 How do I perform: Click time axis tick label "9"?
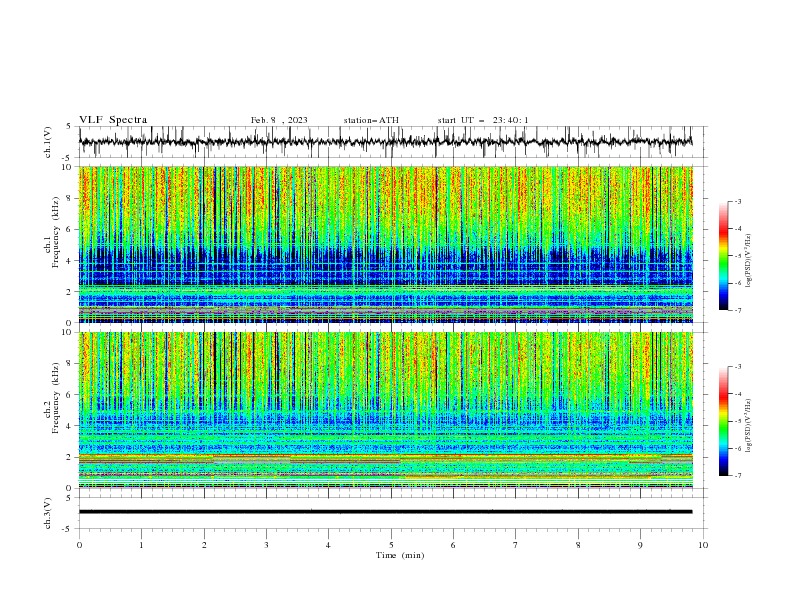pos(640,545)
